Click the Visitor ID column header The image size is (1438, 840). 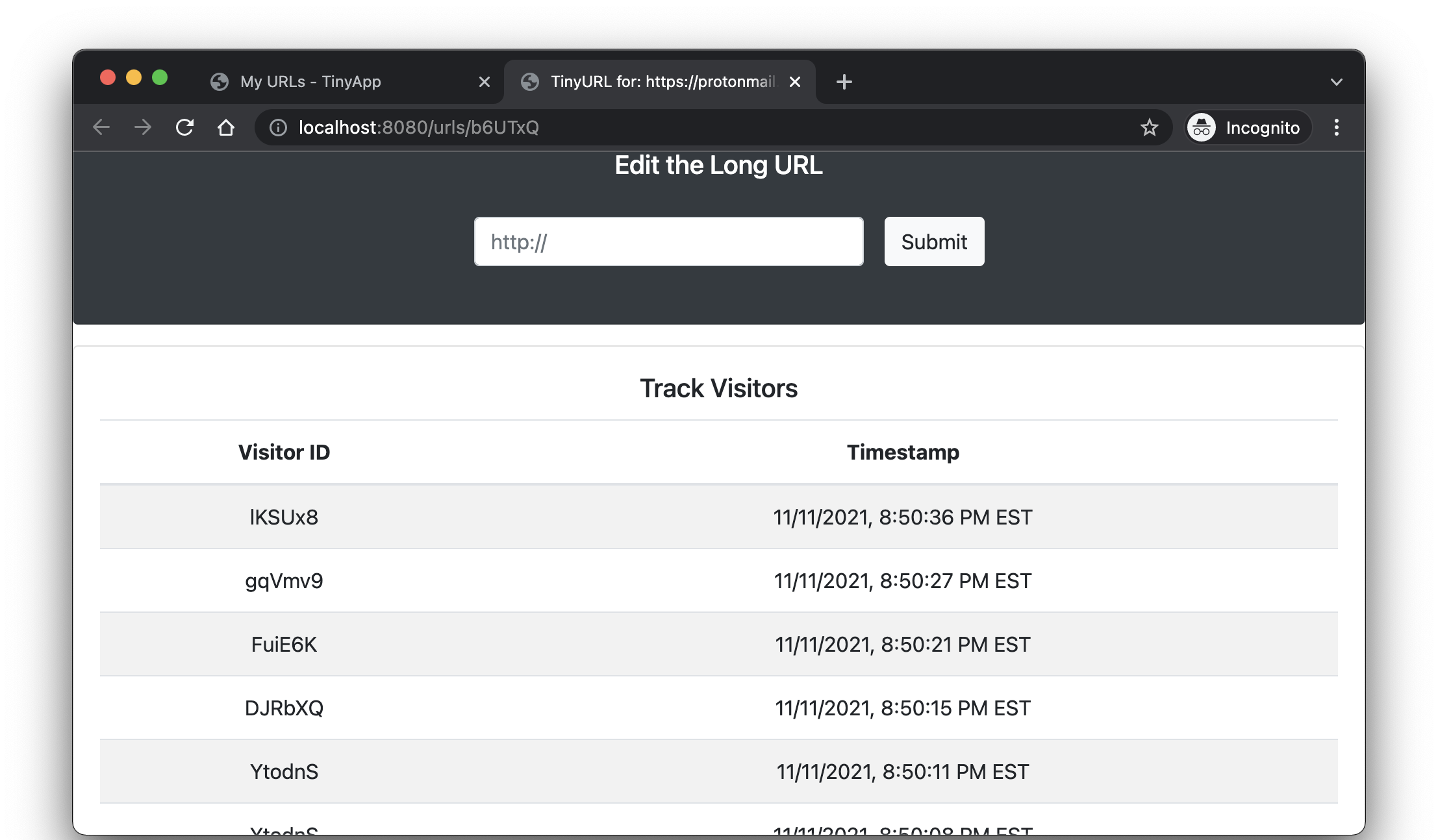pyautogui.click(x=284, y=452)
